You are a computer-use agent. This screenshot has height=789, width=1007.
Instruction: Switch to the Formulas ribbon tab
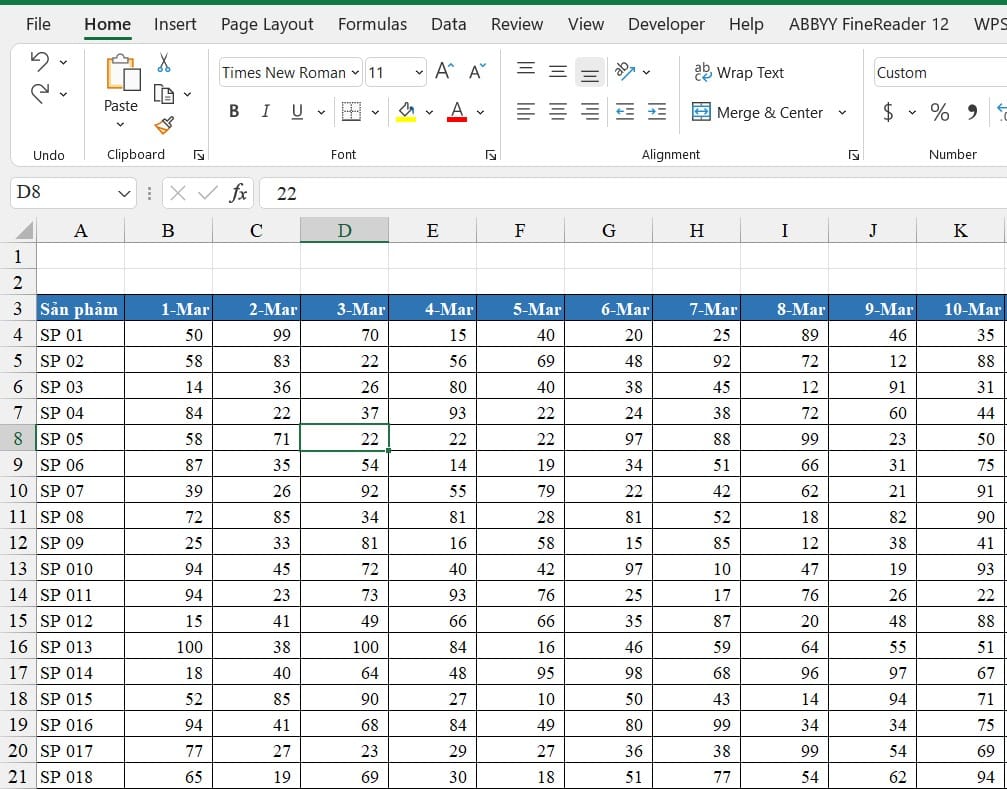click(372, 24)
